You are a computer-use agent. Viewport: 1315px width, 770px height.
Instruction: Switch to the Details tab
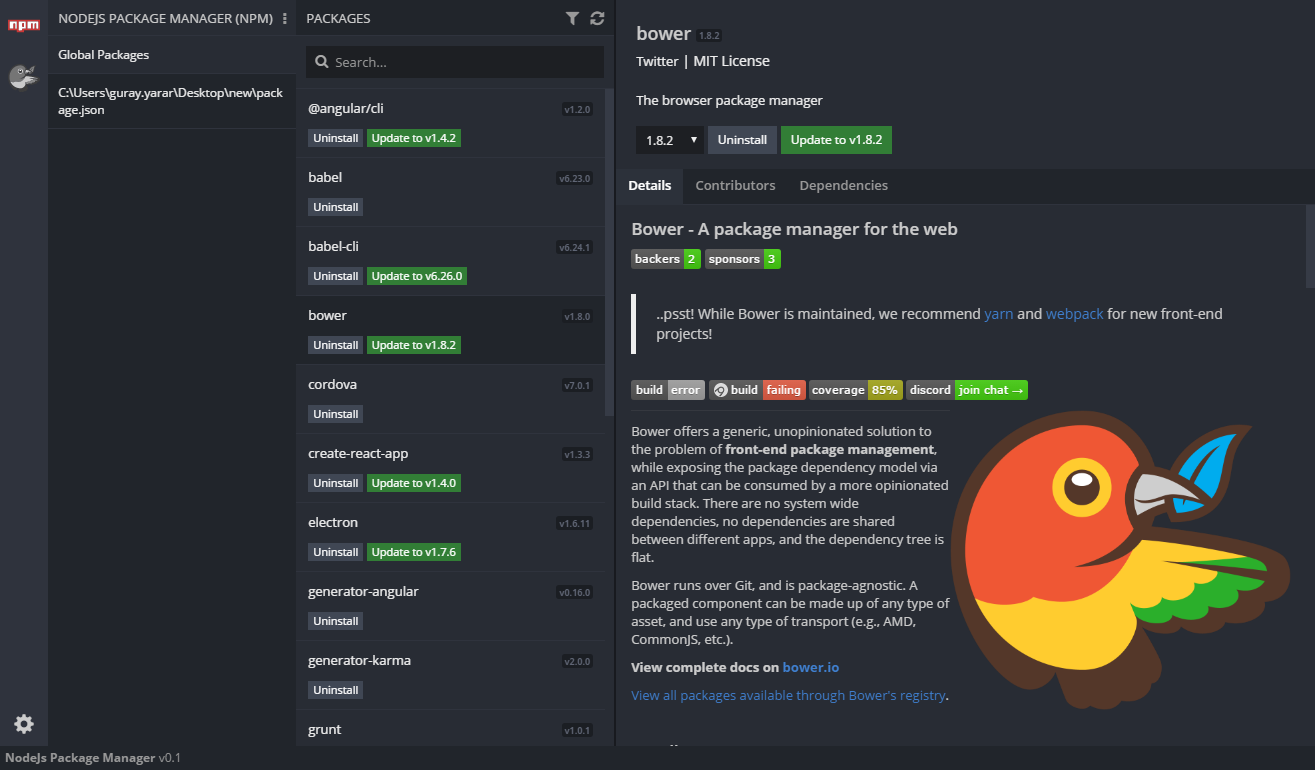coord(650,186)
